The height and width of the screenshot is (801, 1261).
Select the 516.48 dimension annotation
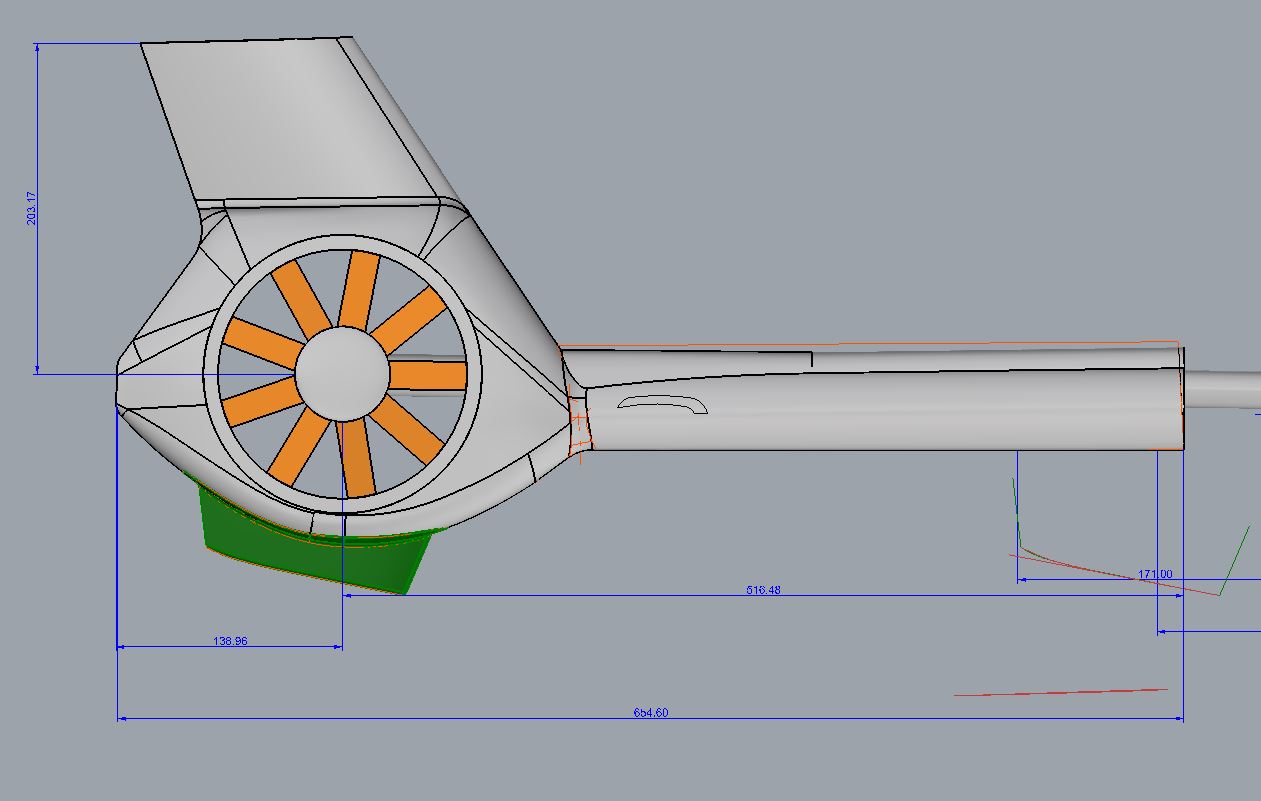point(763,590)
